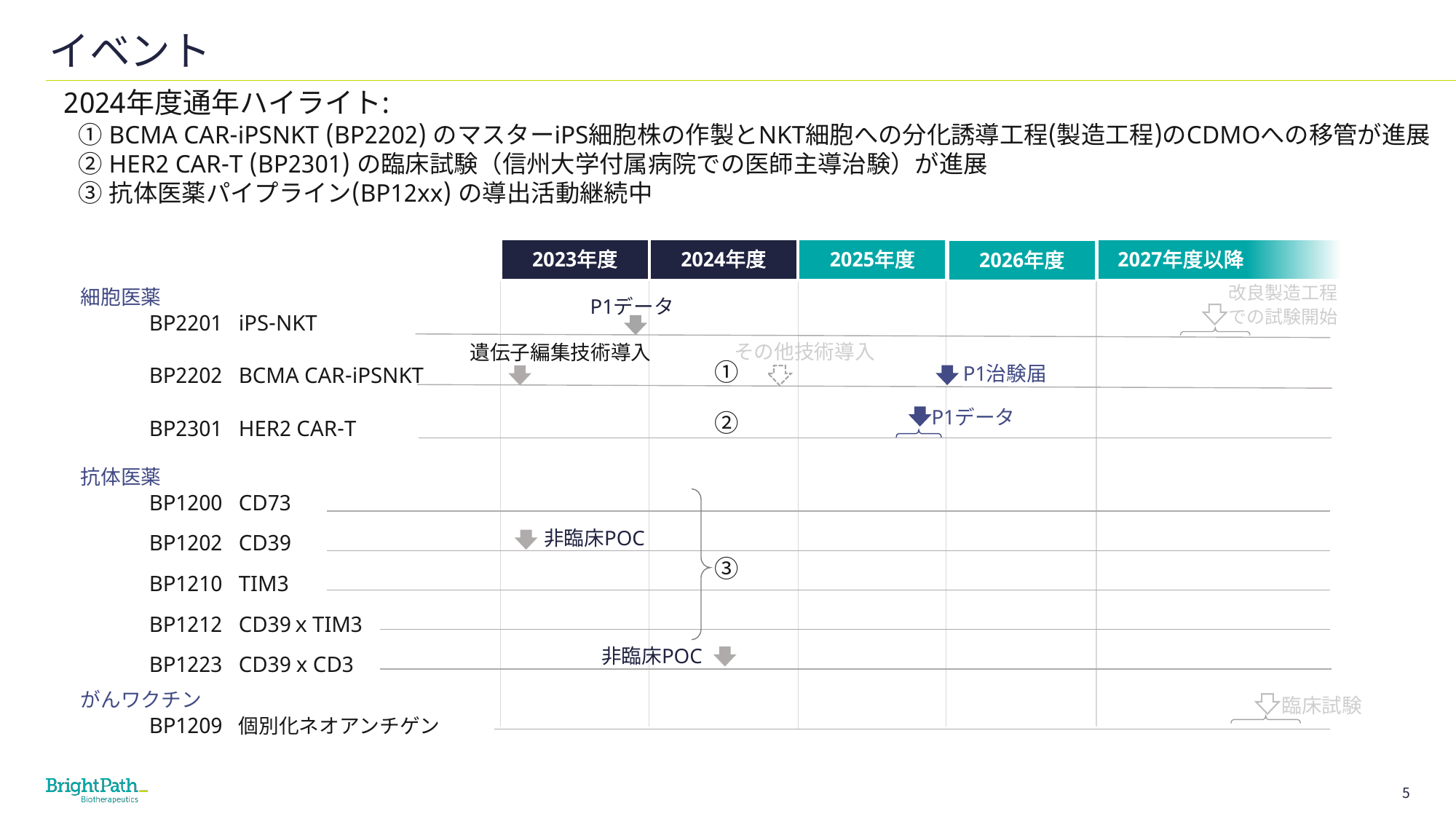Viewport: 1456px width, 819px height.
Task: Click the 非臨床POC label in BP1223 row
Action: tap(652, 656)
